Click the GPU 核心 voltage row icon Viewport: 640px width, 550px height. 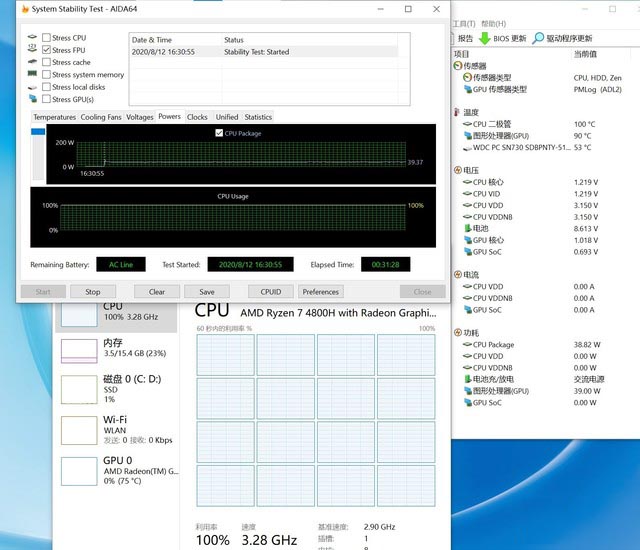[x=468, y=240]
